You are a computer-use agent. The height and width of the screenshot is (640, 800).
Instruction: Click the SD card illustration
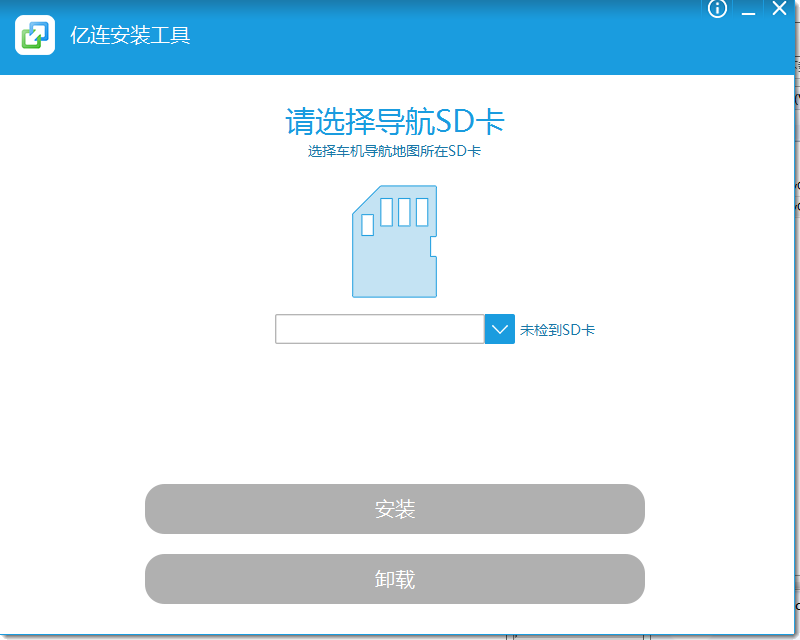393,243
